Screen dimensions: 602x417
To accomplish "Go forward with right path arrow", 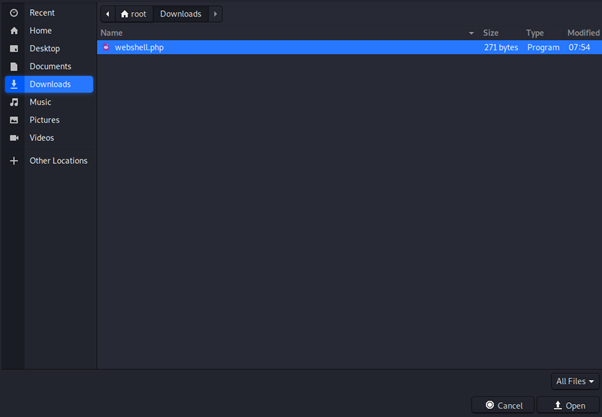I will coord(215,14).
